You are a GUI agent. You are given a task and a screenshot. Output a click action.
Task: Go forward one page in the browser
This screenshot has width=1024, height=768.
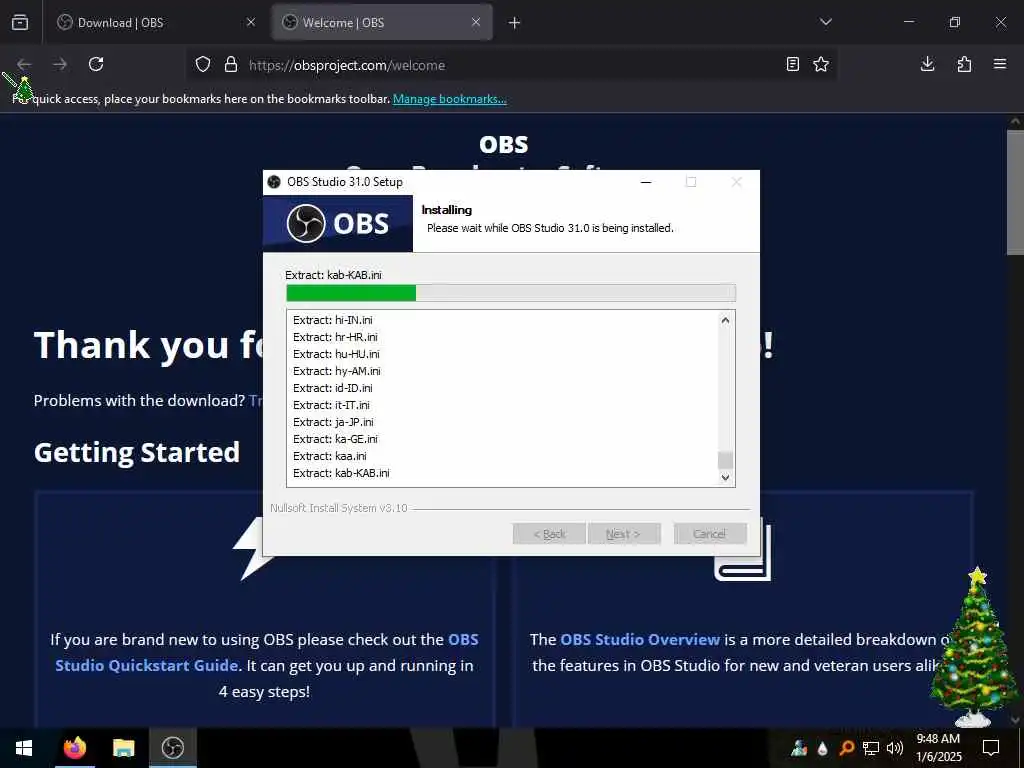click(x=60, y=64)
